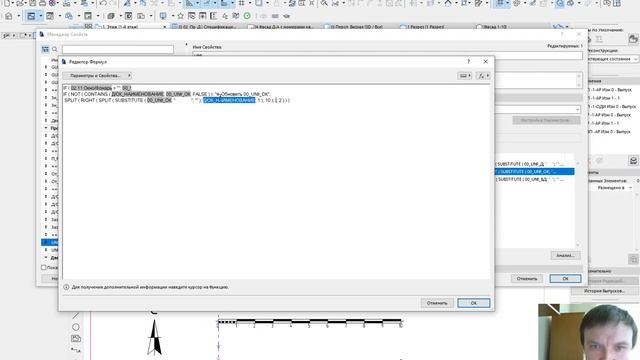Click the help question mark of formula editor
Viewport: 640px width, 360px height.
coord(469,62)
